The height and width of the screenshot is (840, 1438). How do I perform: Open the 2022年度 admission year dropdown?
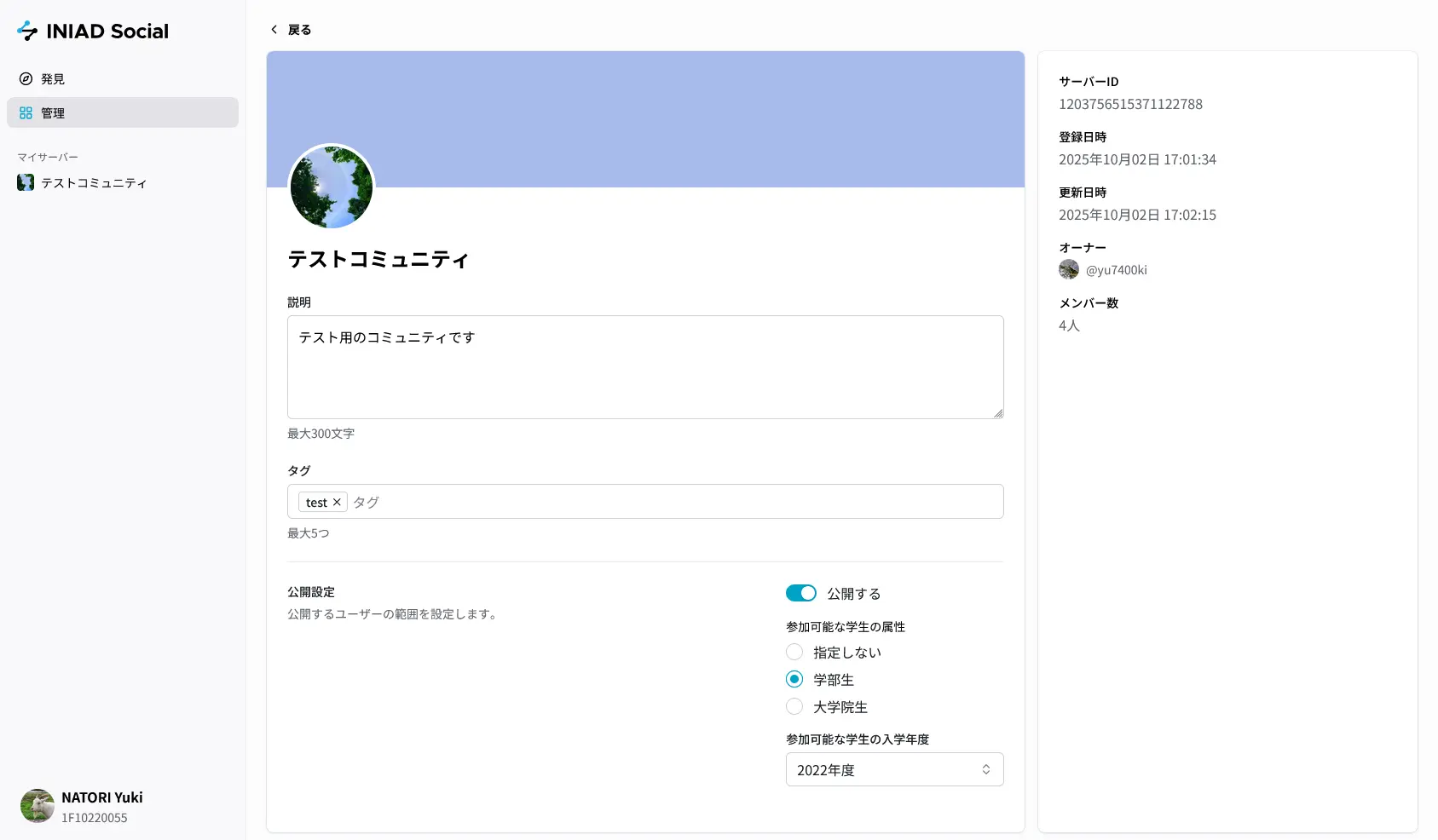[x=893, y=769]
